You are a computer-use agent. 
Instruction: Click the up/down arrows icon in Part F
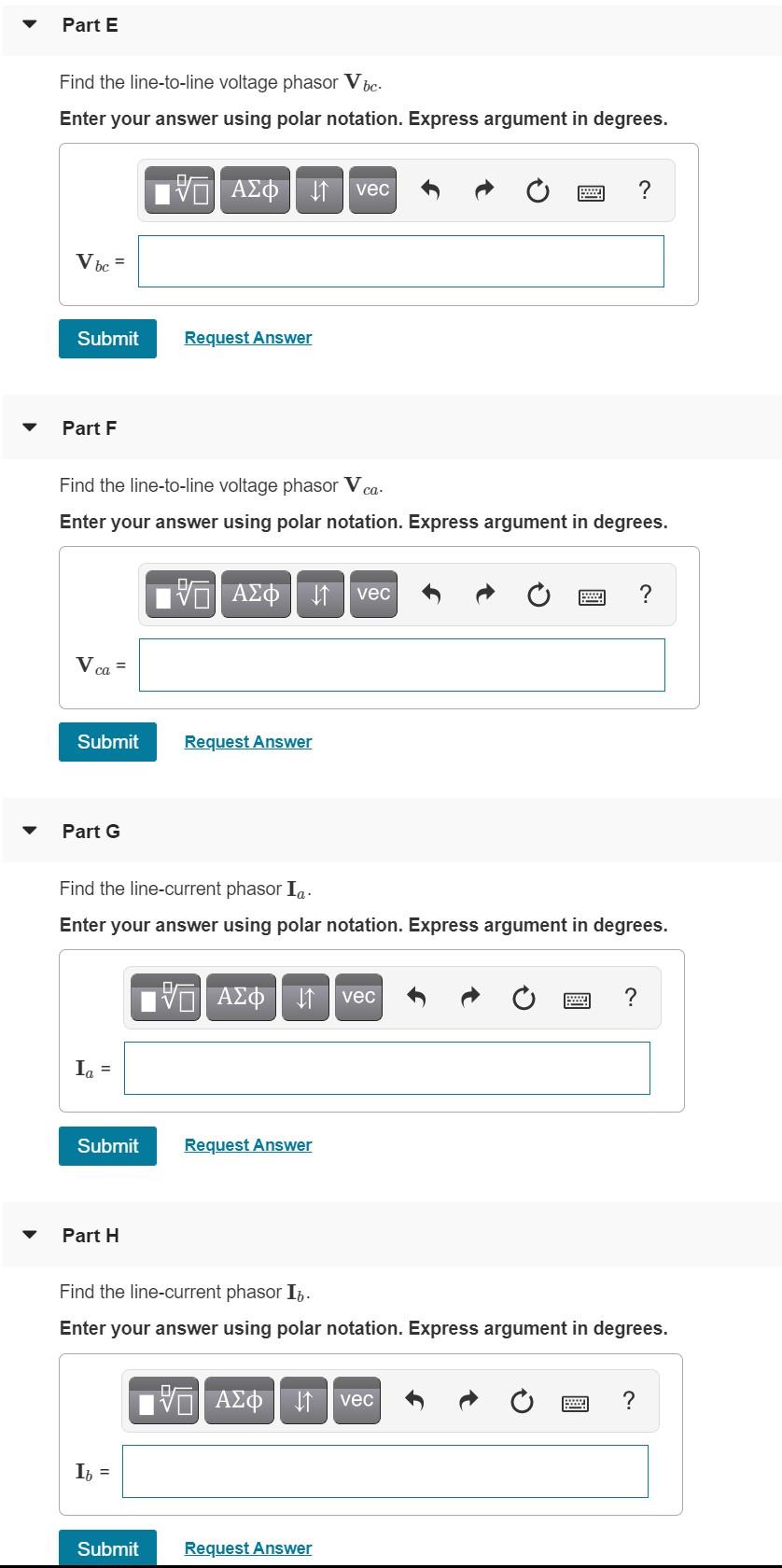tap(318, 594)
